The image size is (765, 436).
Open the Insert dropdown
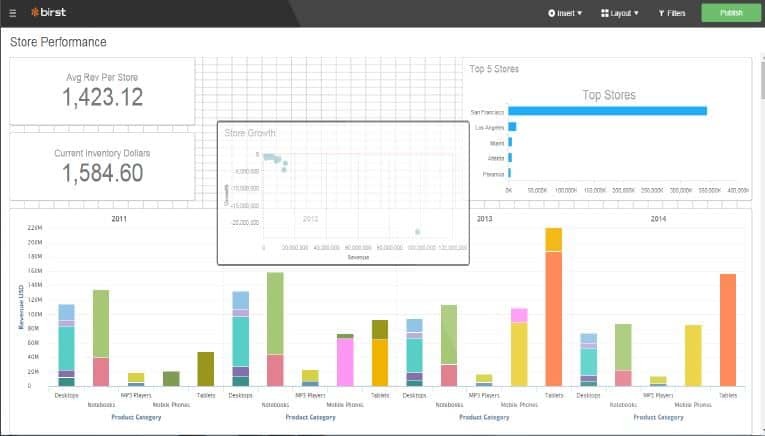[x=565, y=13]
